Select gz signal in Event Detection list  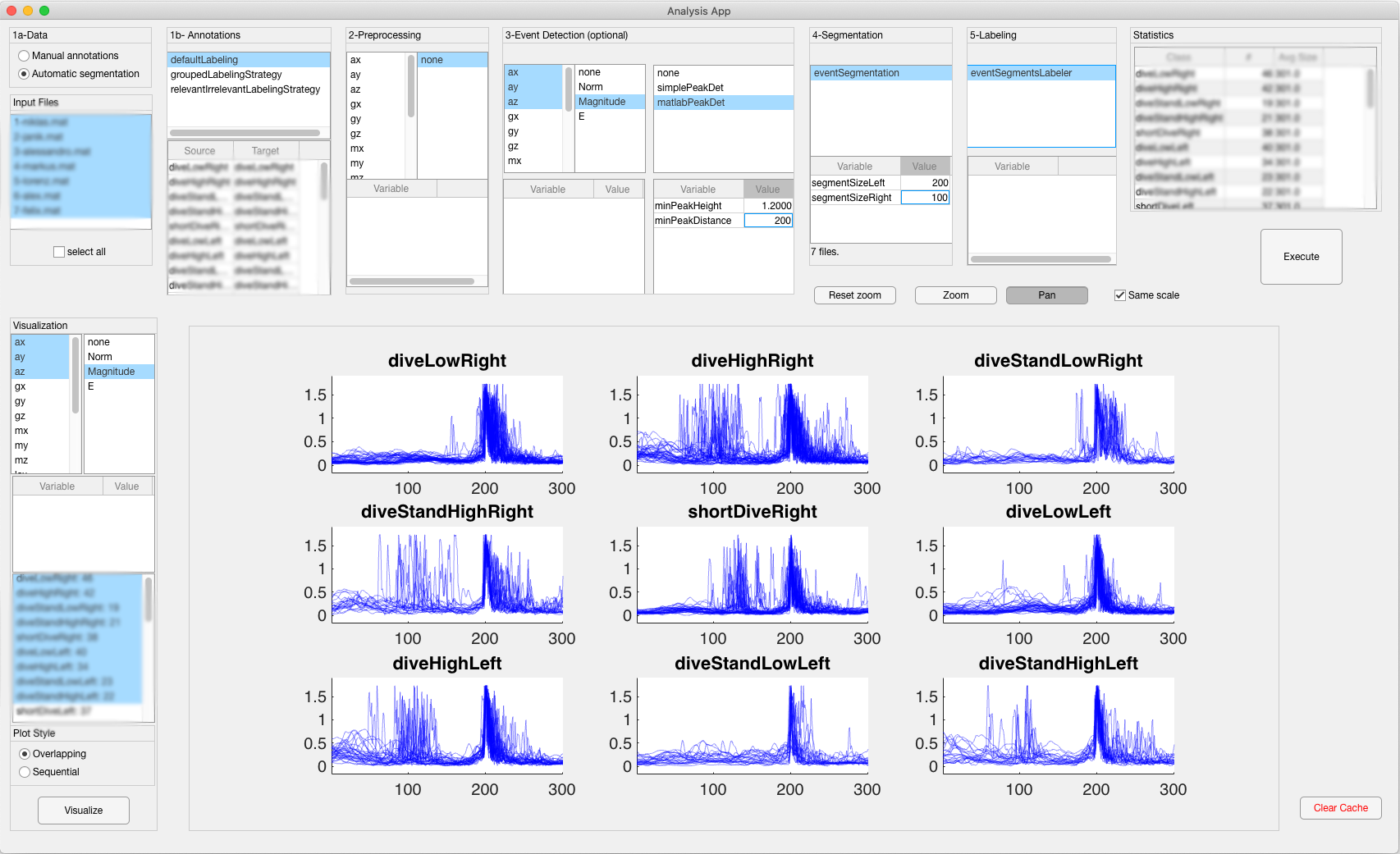click(533, 146)
